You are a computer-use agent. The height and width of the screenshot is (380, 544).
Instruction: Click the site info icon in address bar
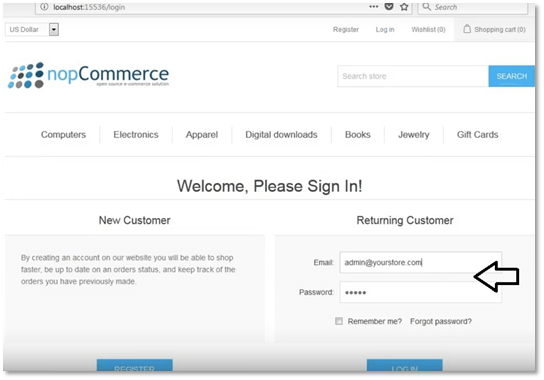(x=44, y=7)
